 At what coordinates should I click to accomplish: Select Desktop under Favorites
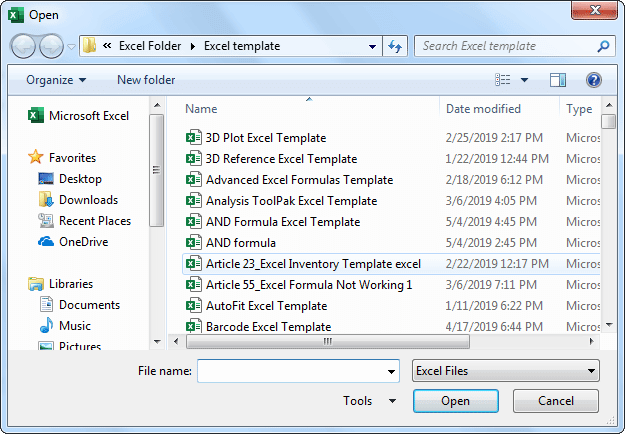click(70, 179)
